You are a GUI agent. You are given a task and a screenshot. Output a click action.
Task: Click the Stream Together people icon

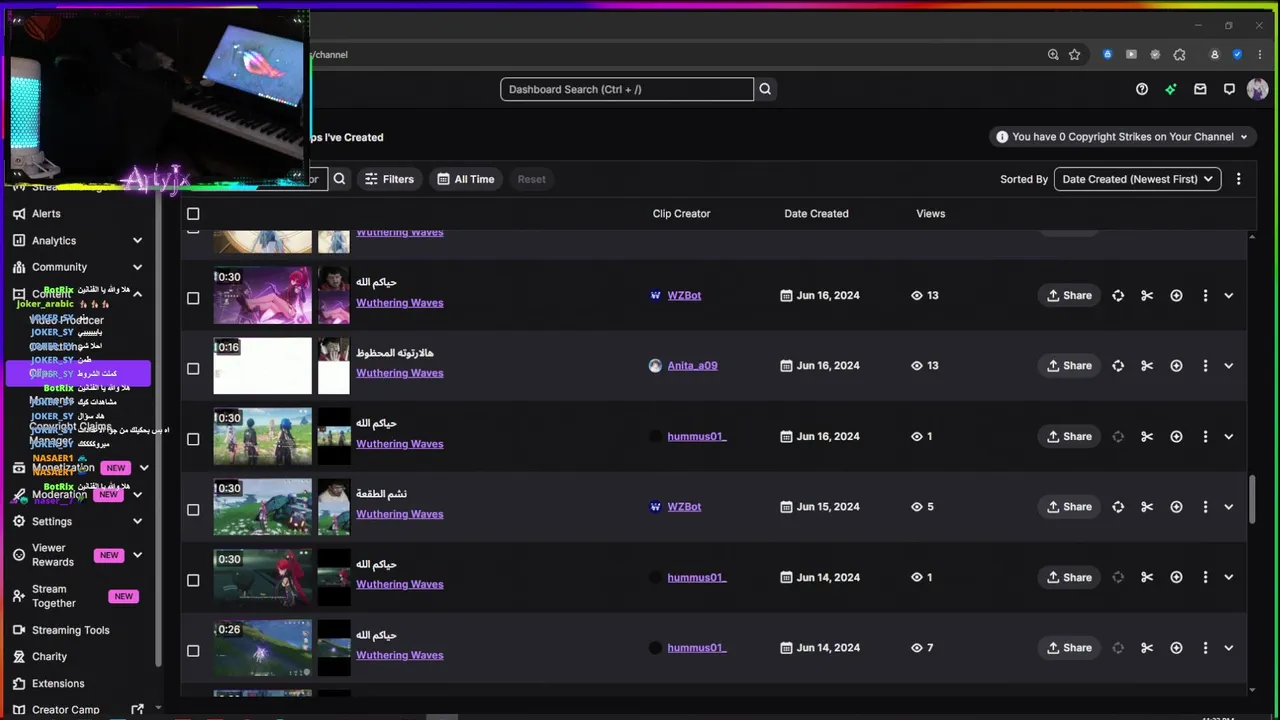coord(18,596)
